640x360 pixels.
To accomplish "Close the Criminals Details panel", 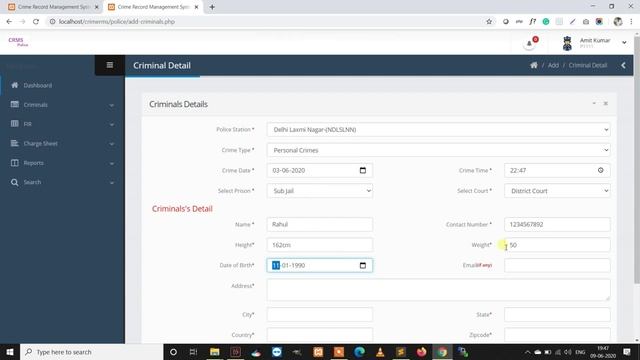I will coord(606,104).
